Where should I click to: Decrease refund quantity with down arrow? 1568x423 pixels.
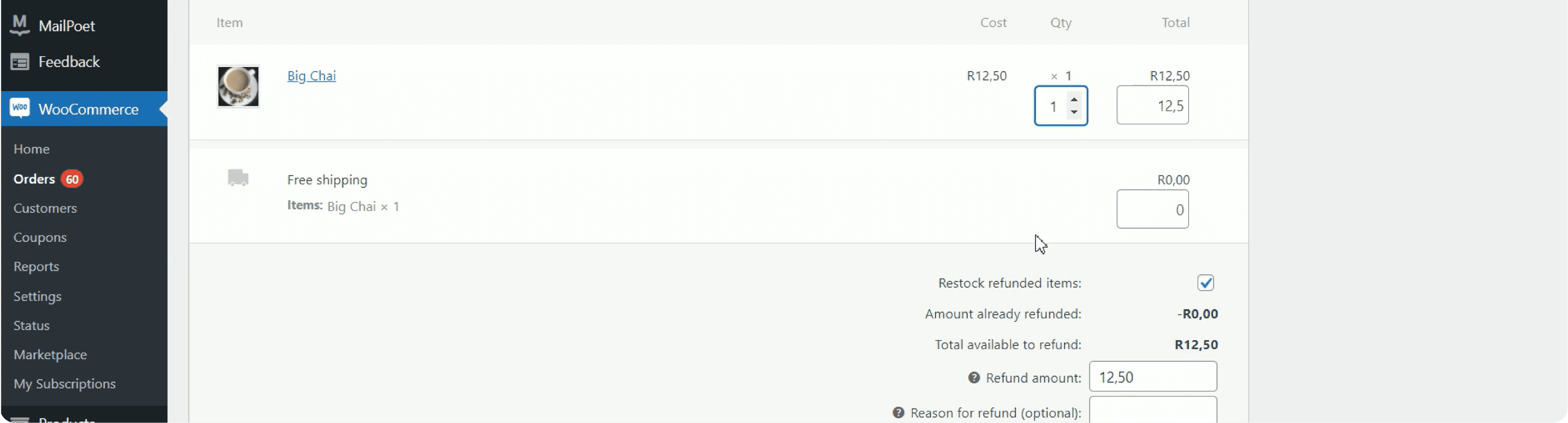pyautogui.click(x=1074, y=113)
